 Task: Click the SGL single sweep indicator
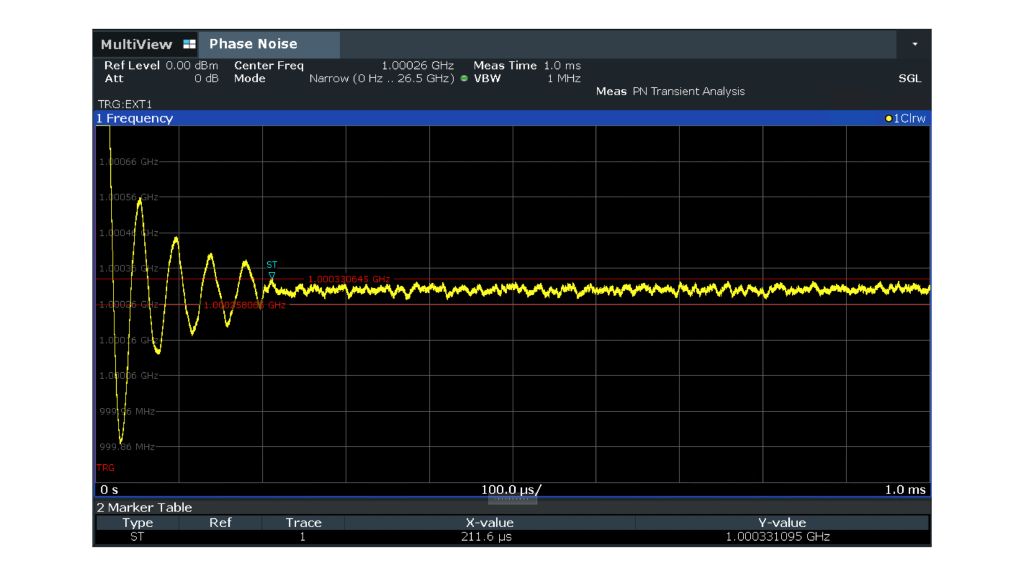910,78
